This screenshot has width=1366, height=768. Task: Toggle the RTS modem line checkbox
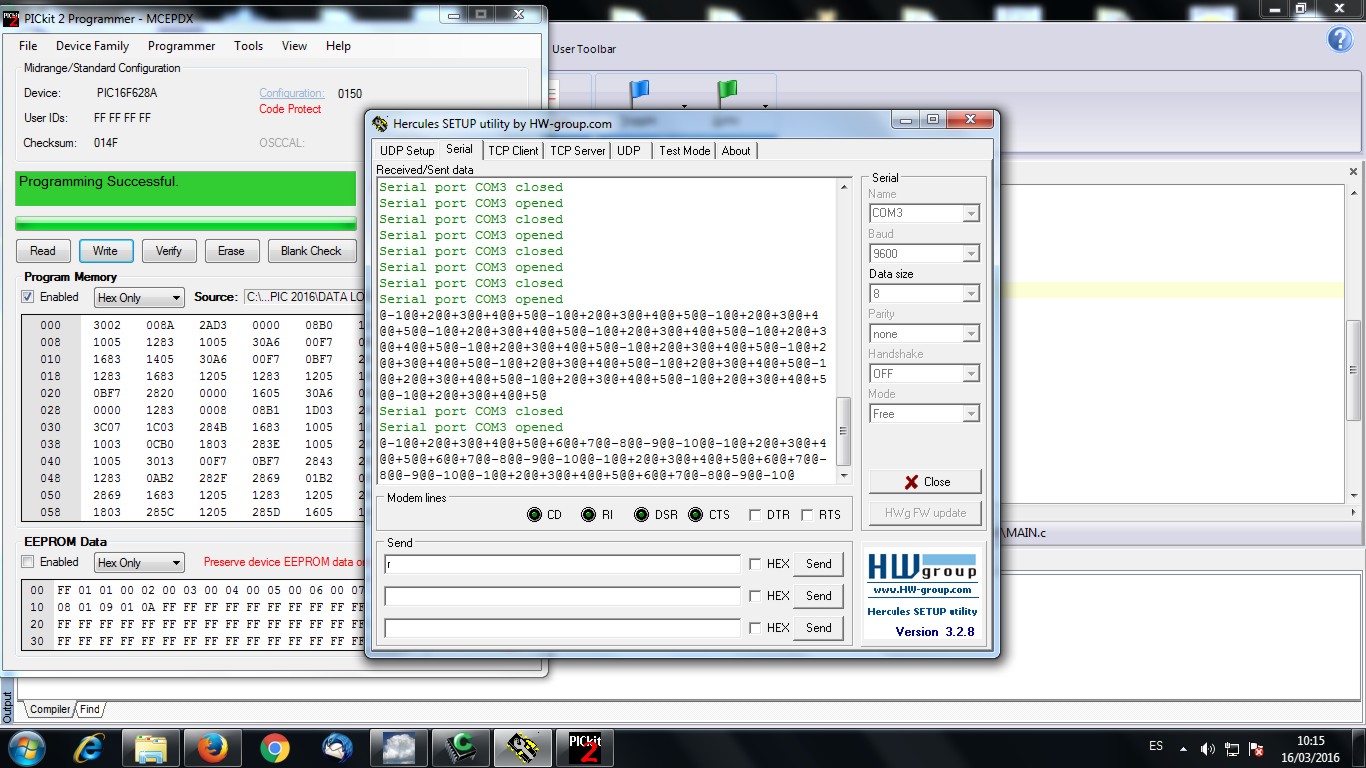(805, 515)
